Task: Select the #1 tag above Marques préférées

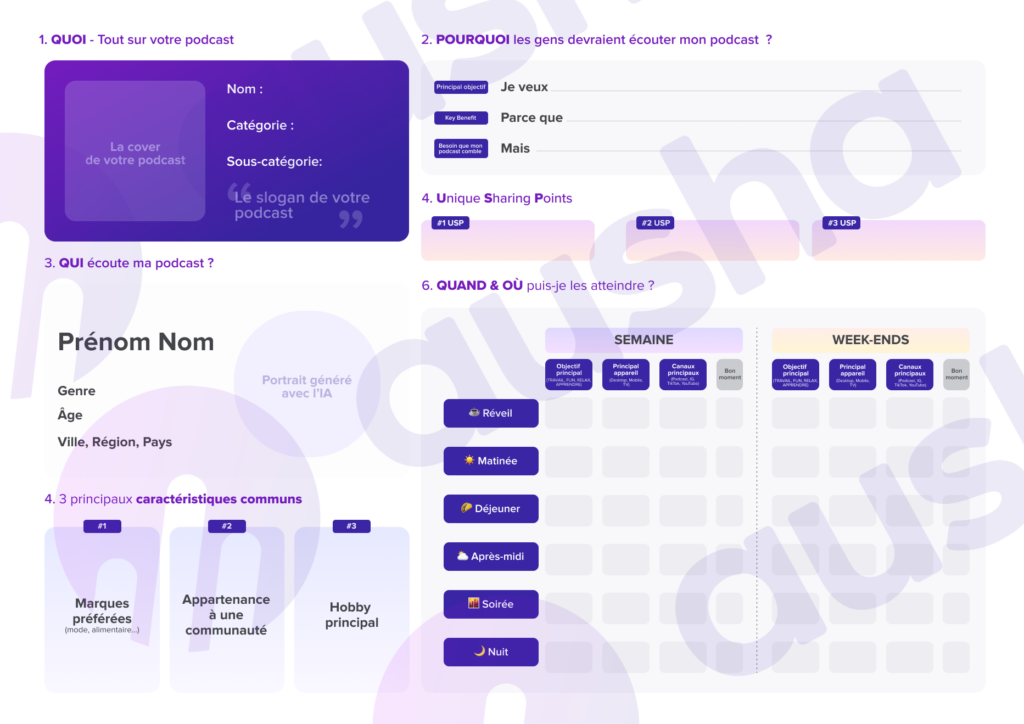Action: click(x=102, y=526)
